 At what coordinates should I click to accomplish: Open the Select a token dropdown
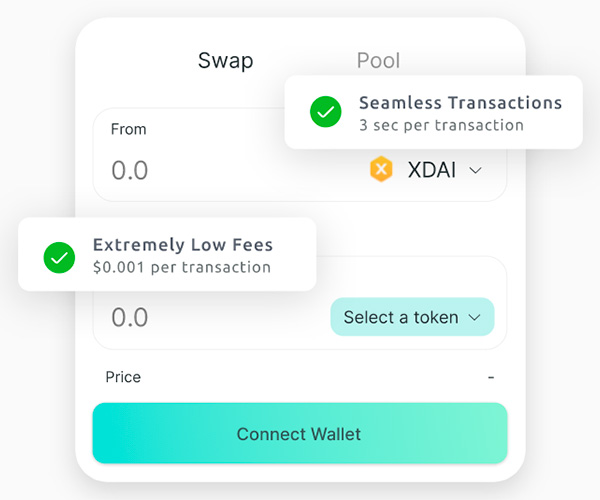411,317
